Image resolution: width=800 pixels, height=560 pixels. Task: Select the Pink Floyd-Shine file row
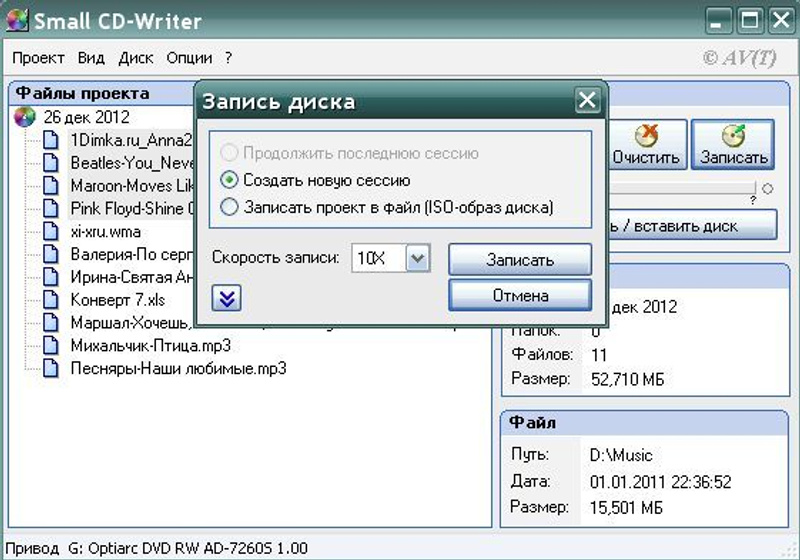[x=131, y=209]
